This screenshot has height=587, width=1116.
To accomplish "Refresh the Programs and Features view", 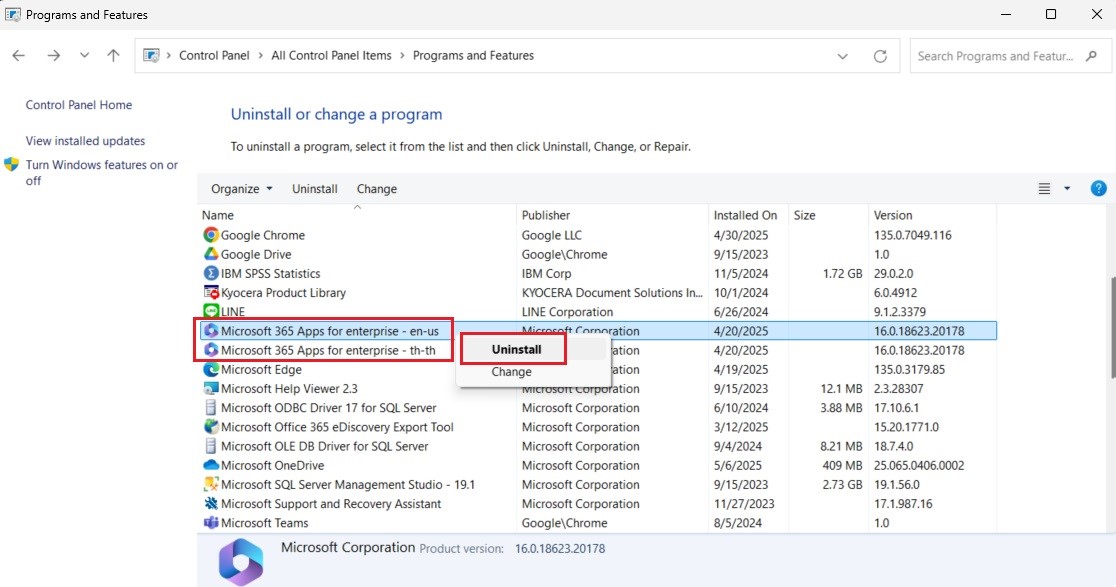I will pyautogui.click(x=880, y=56).
